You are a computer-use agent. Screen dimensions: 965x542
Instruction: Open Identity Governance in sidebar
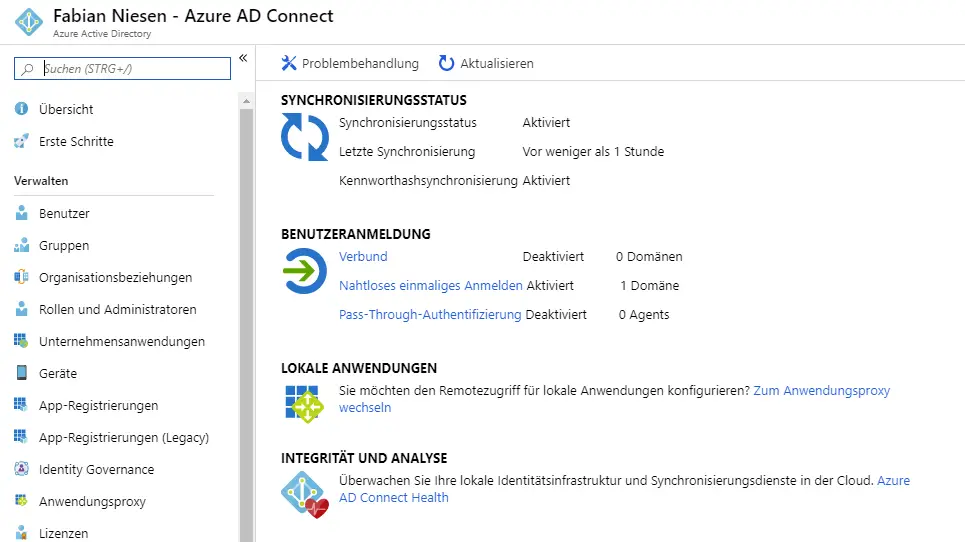(97, 469)
